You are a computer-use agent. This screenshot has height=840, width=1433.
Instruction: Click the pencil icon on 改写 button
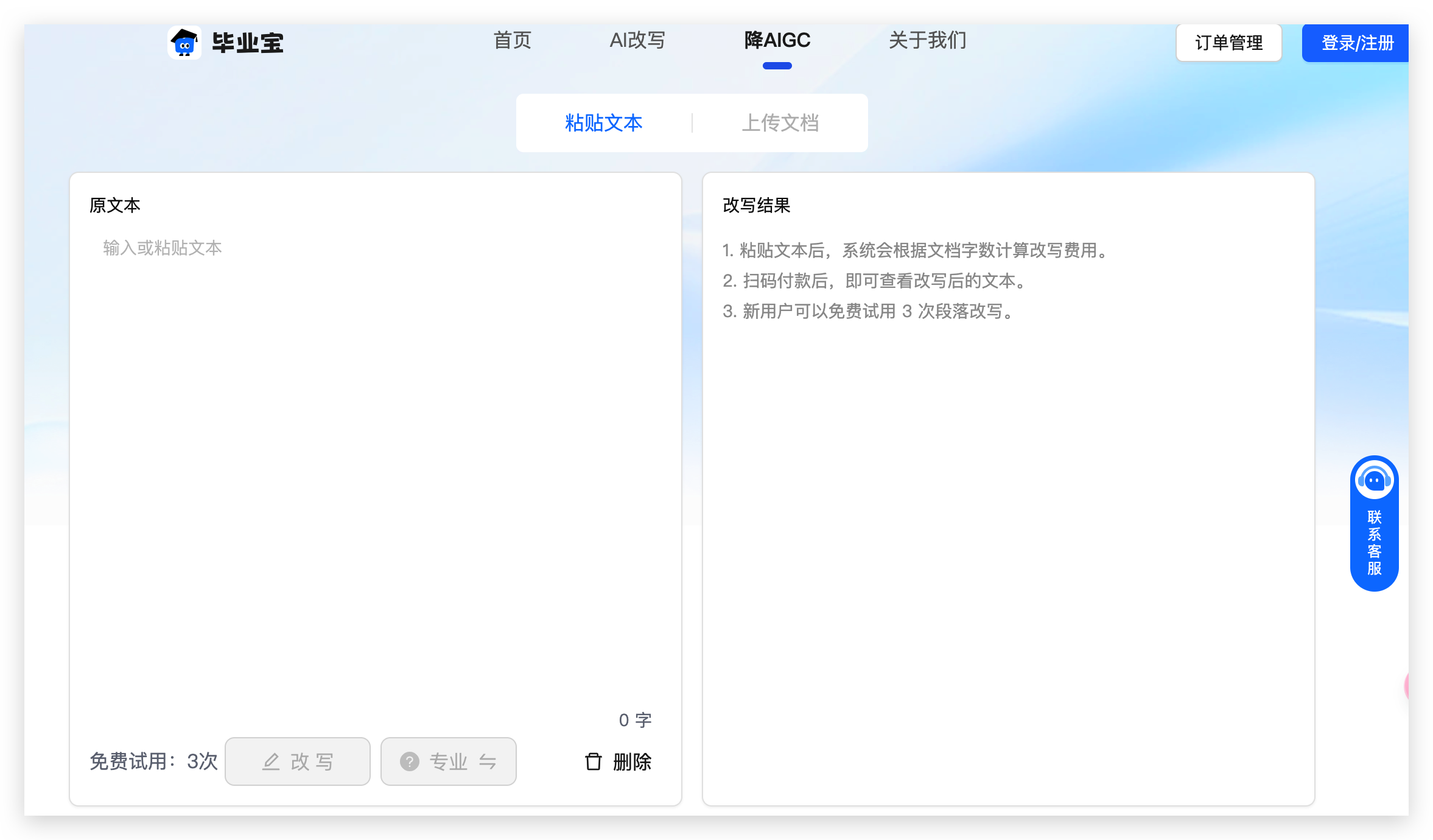pyautogui.click(x=271, y=761)
